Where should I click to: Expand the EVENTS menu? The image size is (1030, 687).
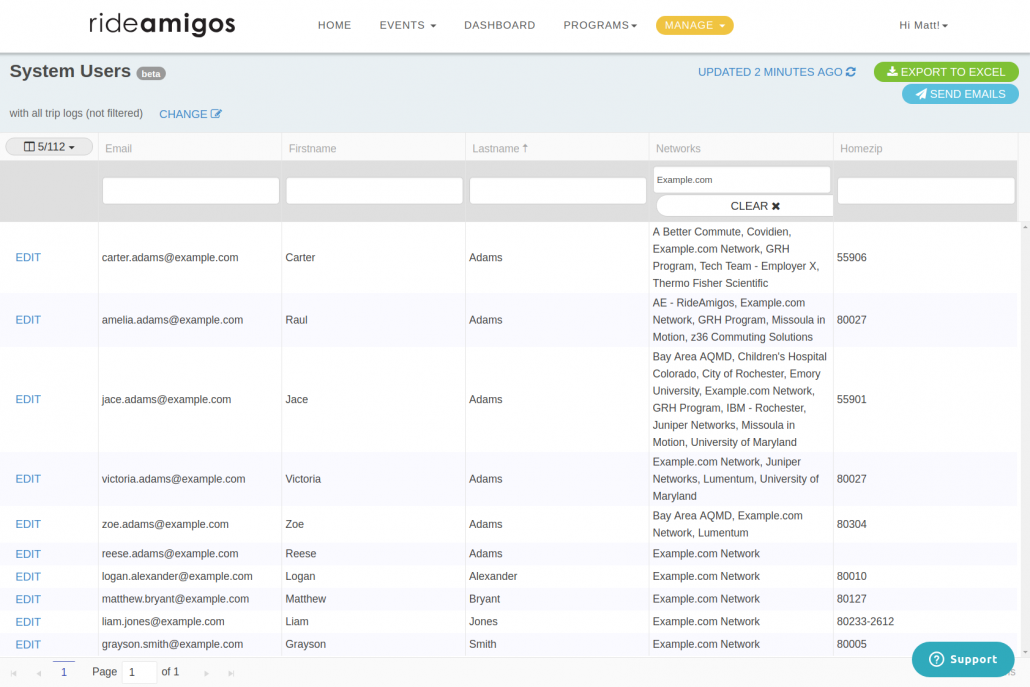(x=407, y=25)
